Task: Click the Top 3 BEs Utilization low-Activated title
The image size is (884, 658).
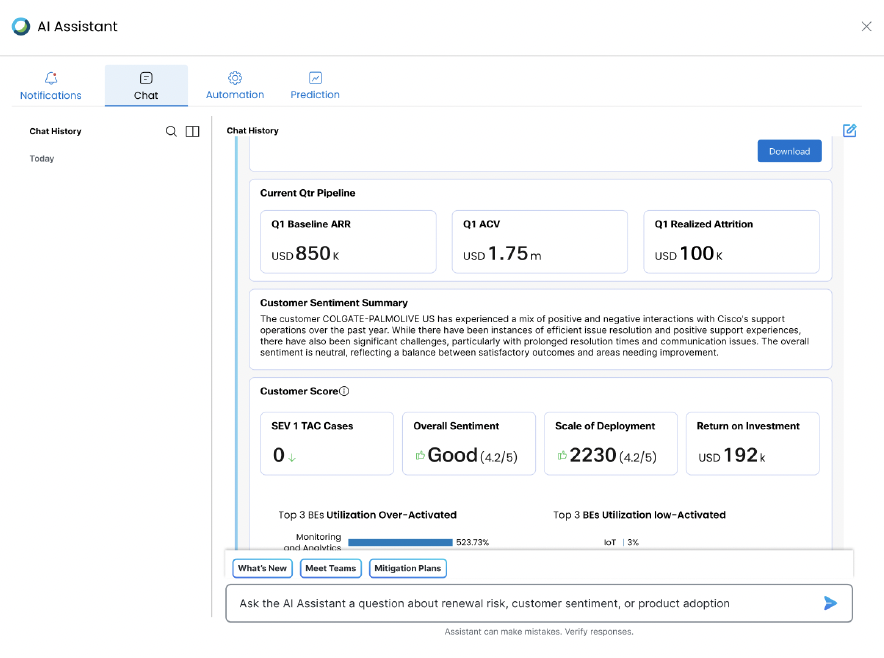Action: click(x=639, y=515)
